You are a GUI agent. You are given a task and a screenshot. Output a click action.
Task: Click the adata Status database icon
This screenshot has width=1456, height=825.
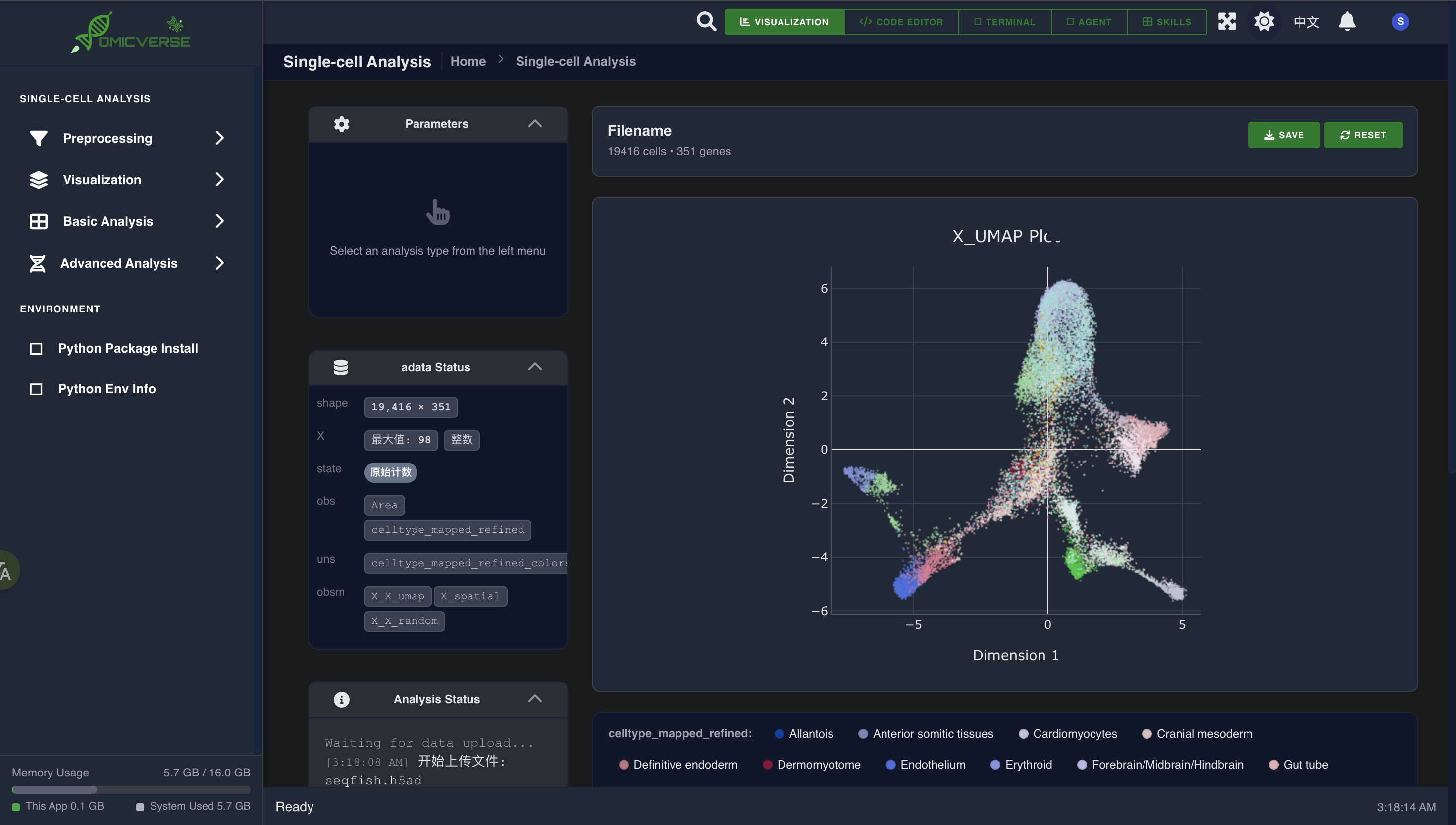pyautogui.click(x=341, y=367)
